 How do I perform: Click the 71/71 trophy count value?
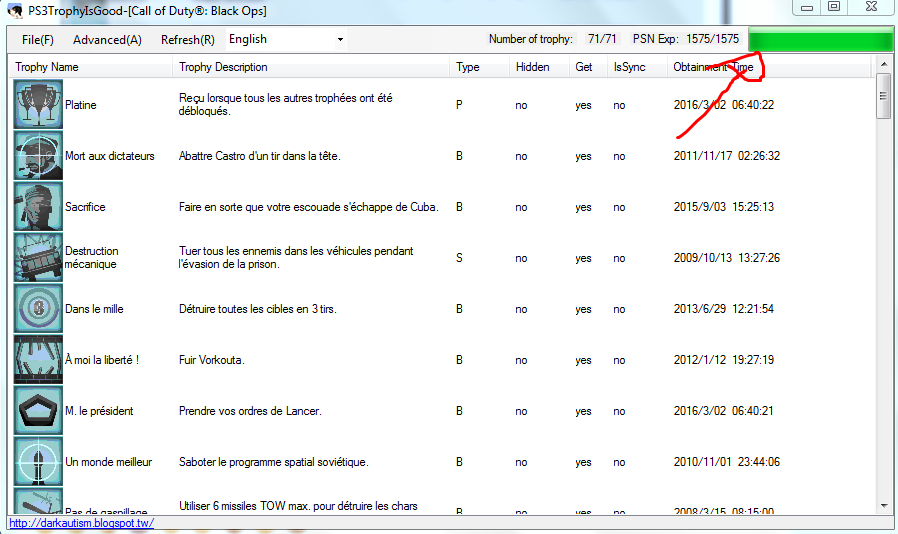[602, 39]
